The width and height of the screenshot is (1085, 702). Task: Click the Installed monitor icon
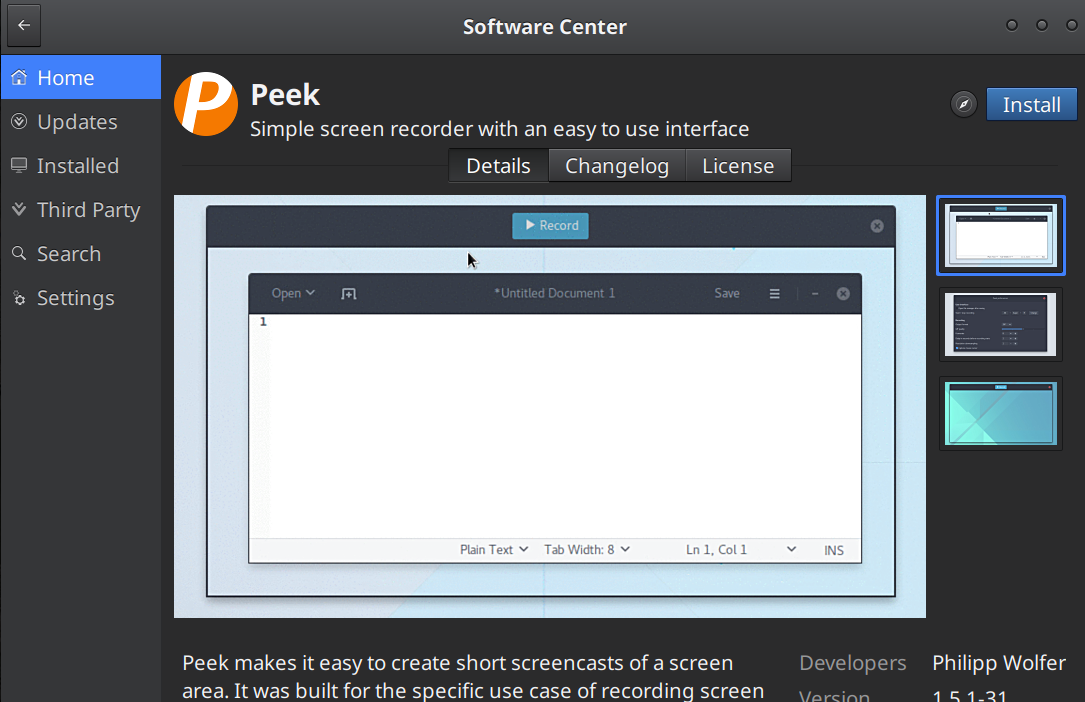(19, 165)
